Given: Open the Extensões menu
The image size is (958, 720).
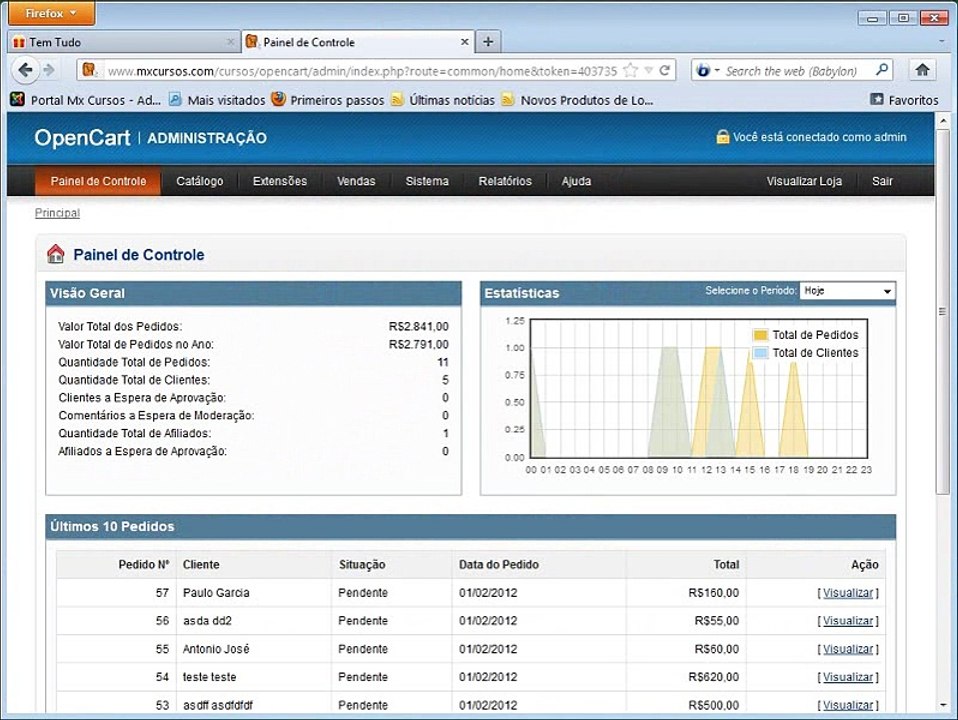Looking at the screenshot, I should tap(280, 181).
